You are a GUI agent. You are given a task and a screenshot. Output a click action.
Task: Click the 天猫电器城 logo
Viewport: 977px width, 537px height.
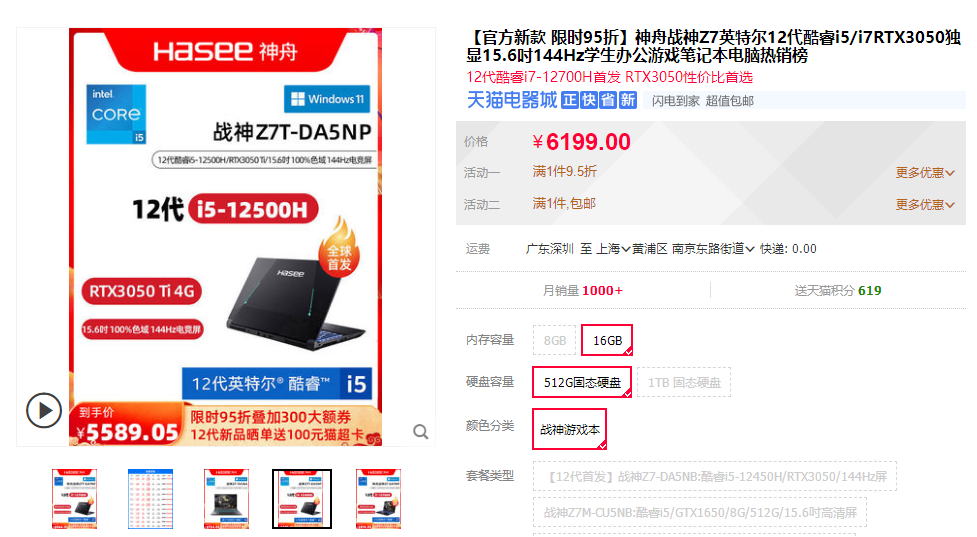512,100
